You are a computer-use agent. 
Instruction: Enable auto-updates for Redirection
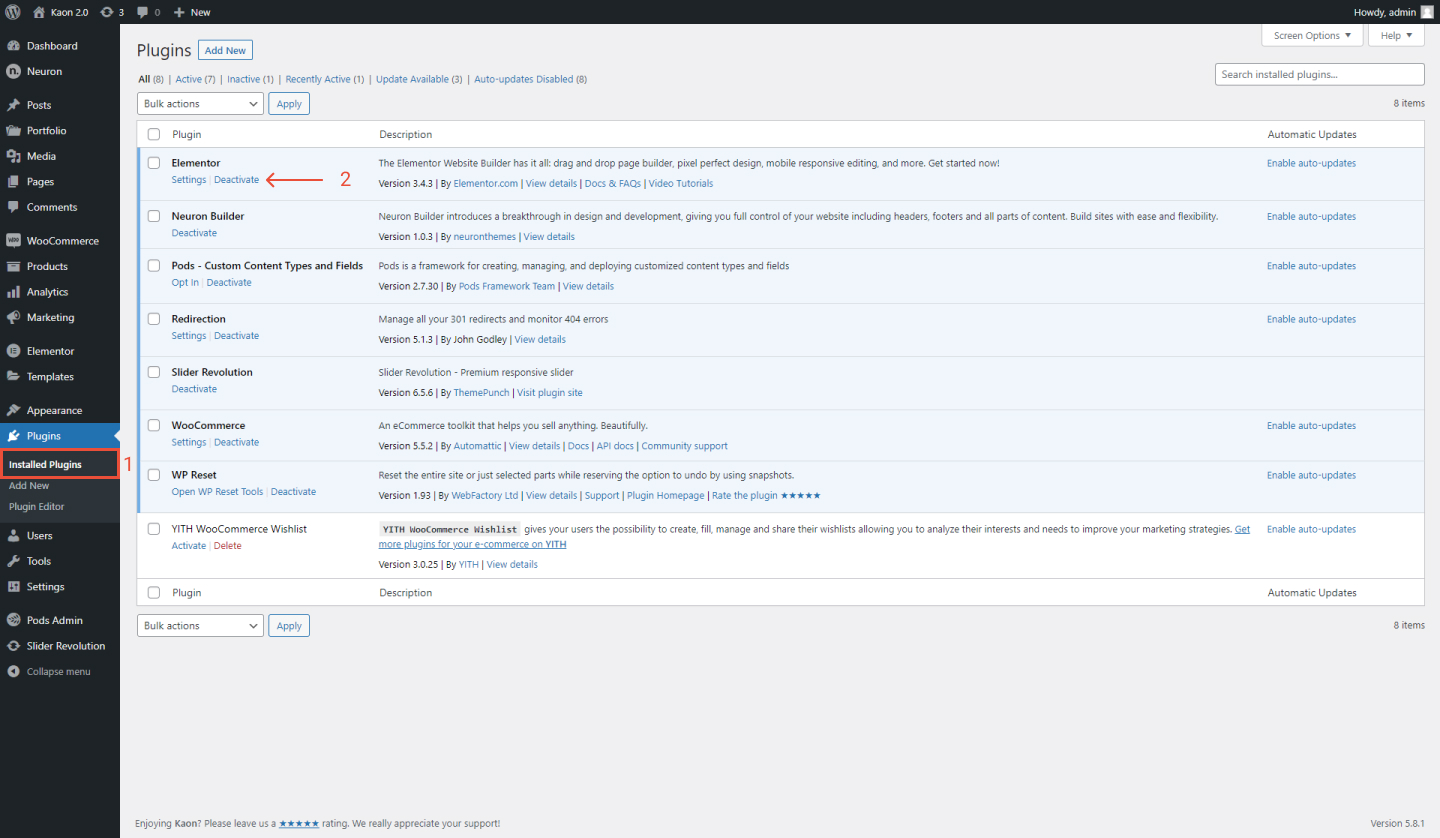pos(1311,319)
